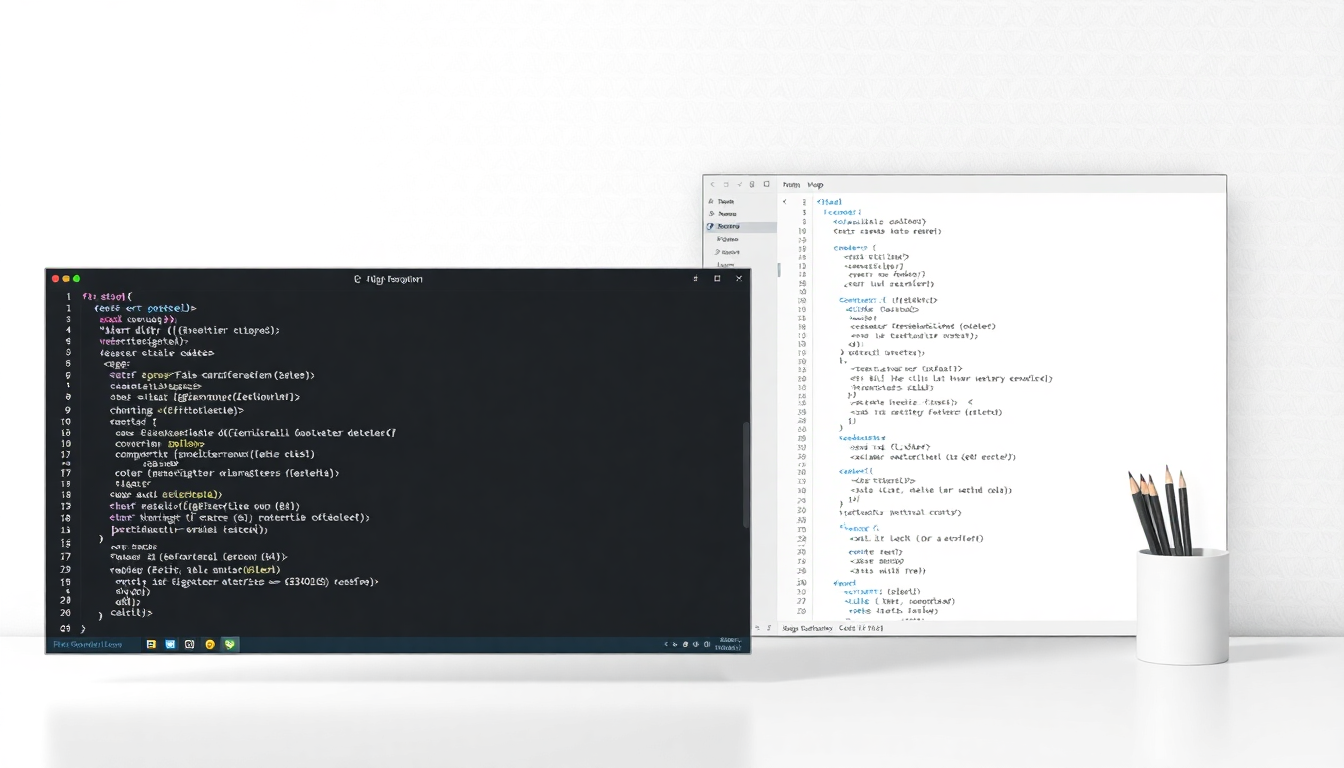
Task: Click the square icon beside the light toolbar's lock
Action: pos(766,185)
